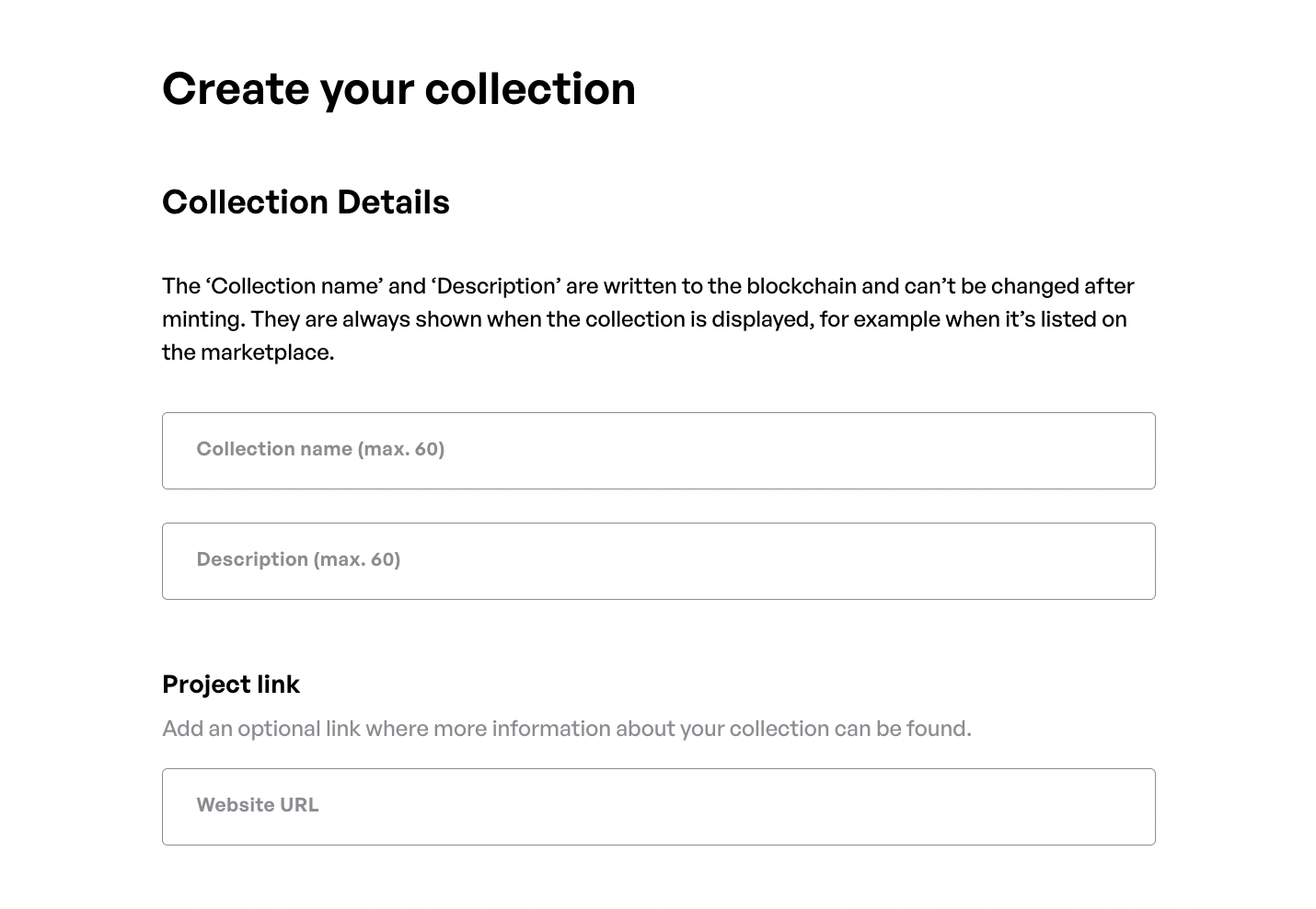Click the word 'Details' in section heading
The height and width of the screenshot is (909, 1316).
393,202
